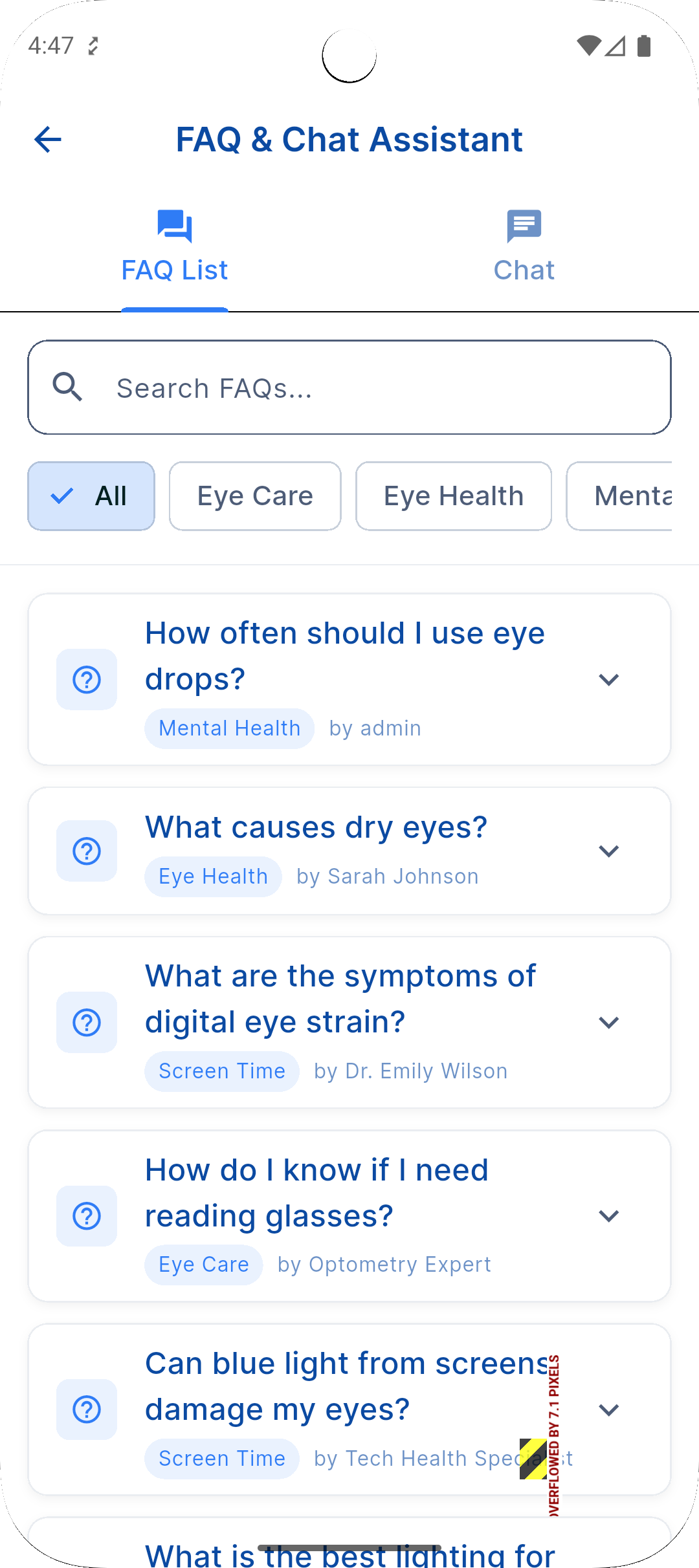Tap the battery icon in status bar
699x1568 pixels.
644,46
